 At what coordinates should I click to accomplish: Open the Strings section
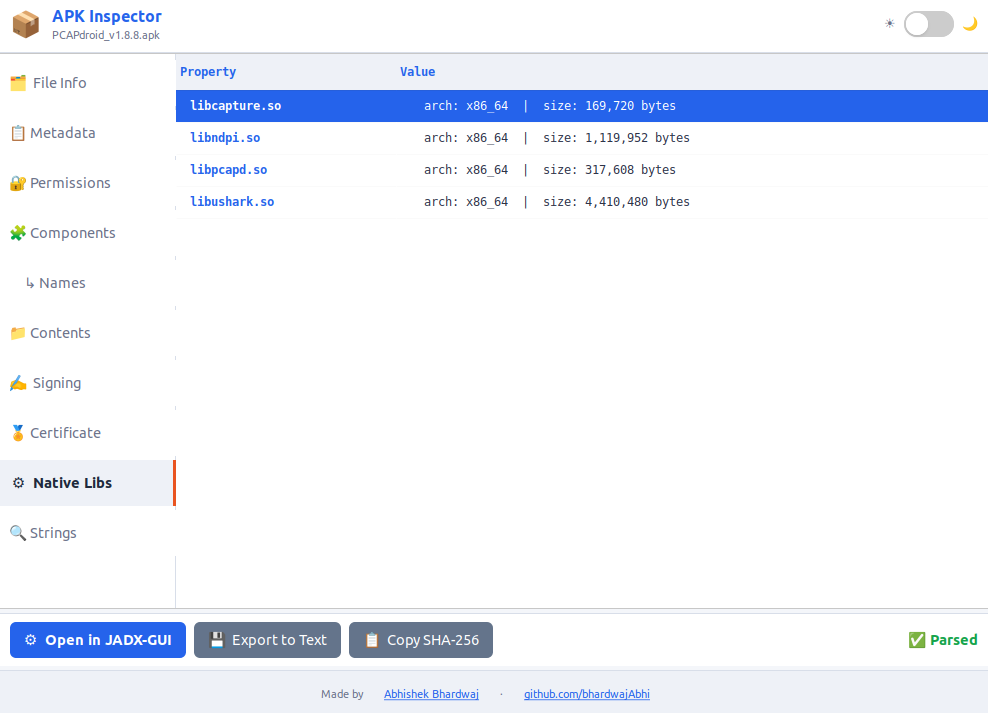88,533
